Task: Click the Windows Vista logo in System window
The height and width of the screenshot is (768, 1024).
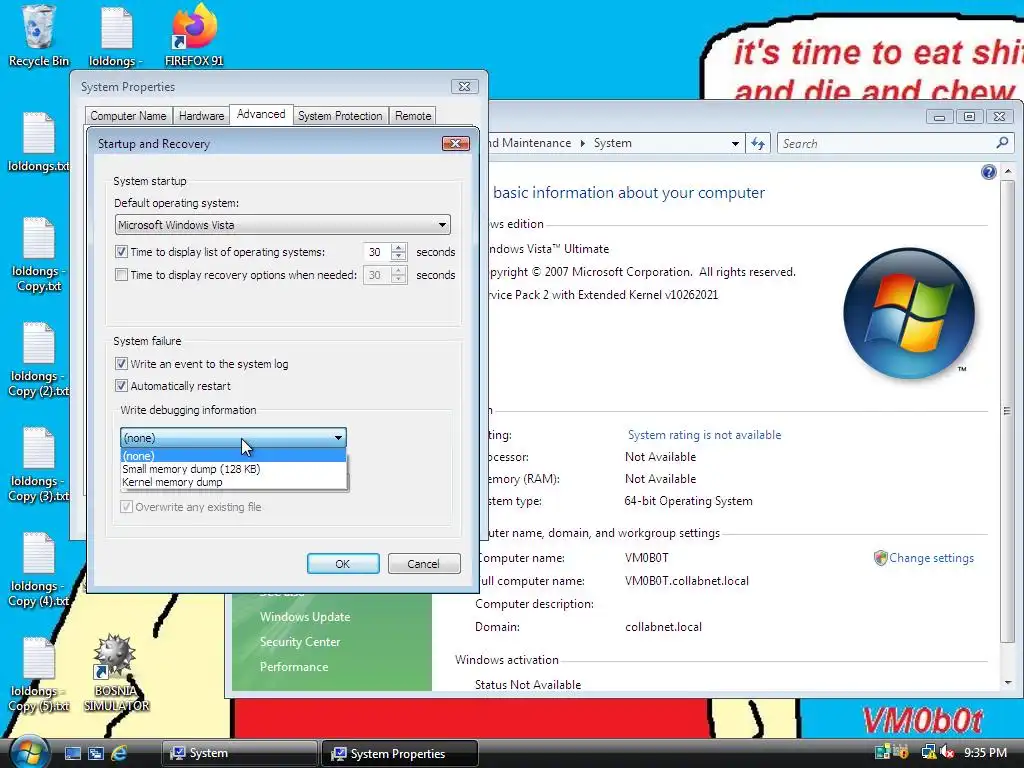Action: [908, 313]
